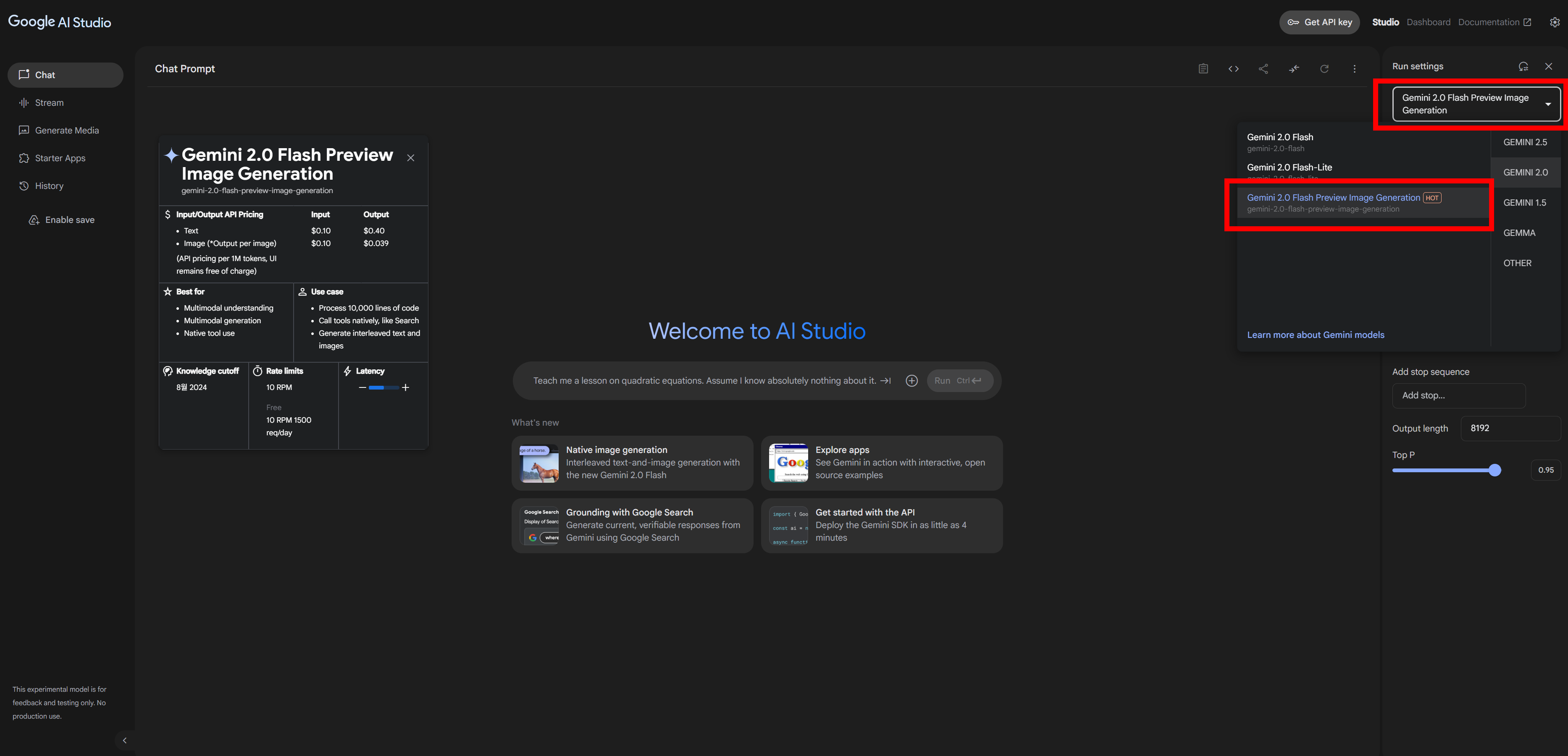Click the plus insert media icon
This screenshot has width=1568, height=756.
[911, 381]
